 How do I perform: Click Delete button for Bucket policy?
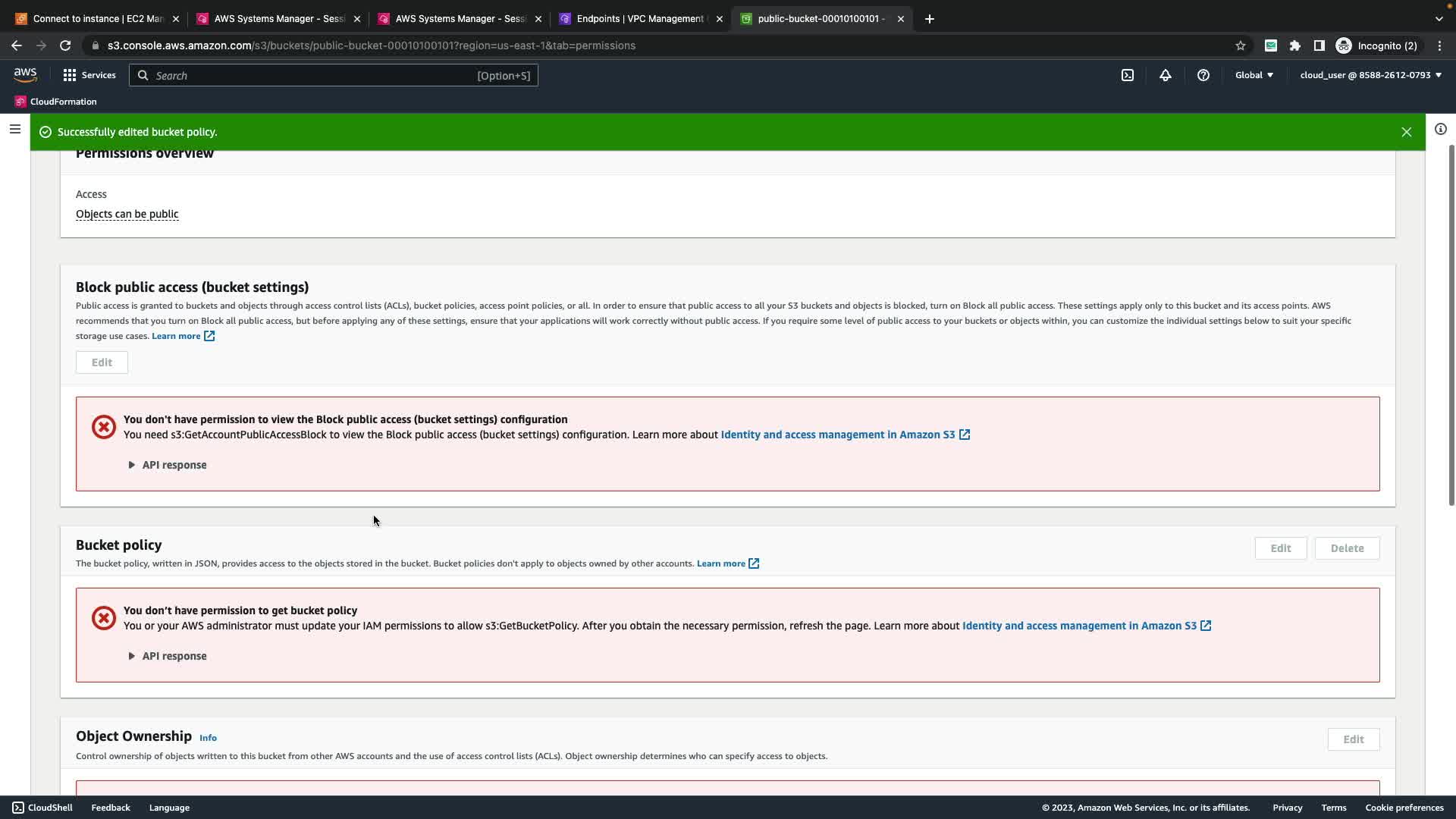coord(1347,548)
